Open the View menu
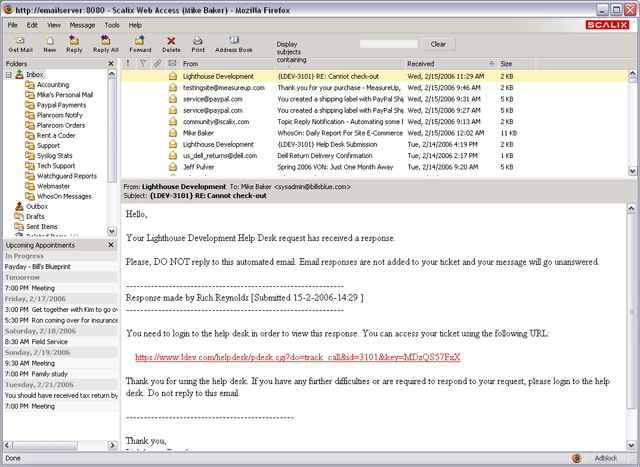 54,25
